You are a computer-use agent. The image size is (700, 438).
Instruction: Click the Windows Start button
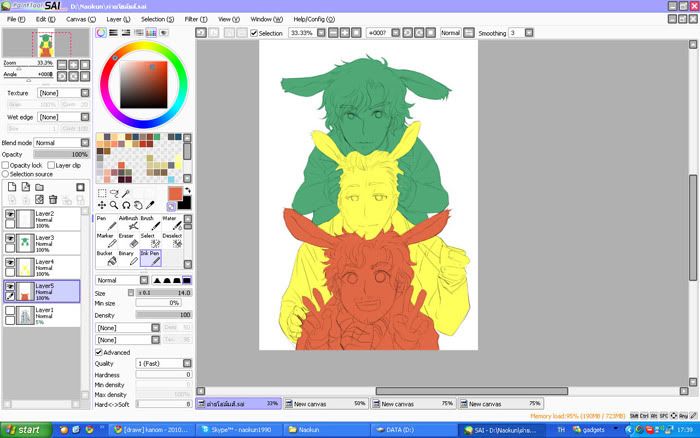point(24,429)
